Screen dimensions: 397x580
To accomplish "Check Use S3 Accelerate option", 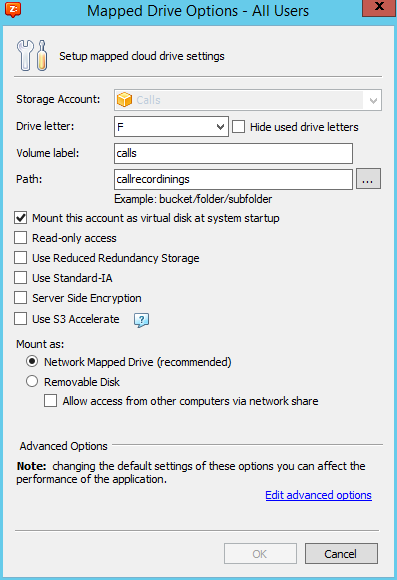I will click(x=21, y=318).
